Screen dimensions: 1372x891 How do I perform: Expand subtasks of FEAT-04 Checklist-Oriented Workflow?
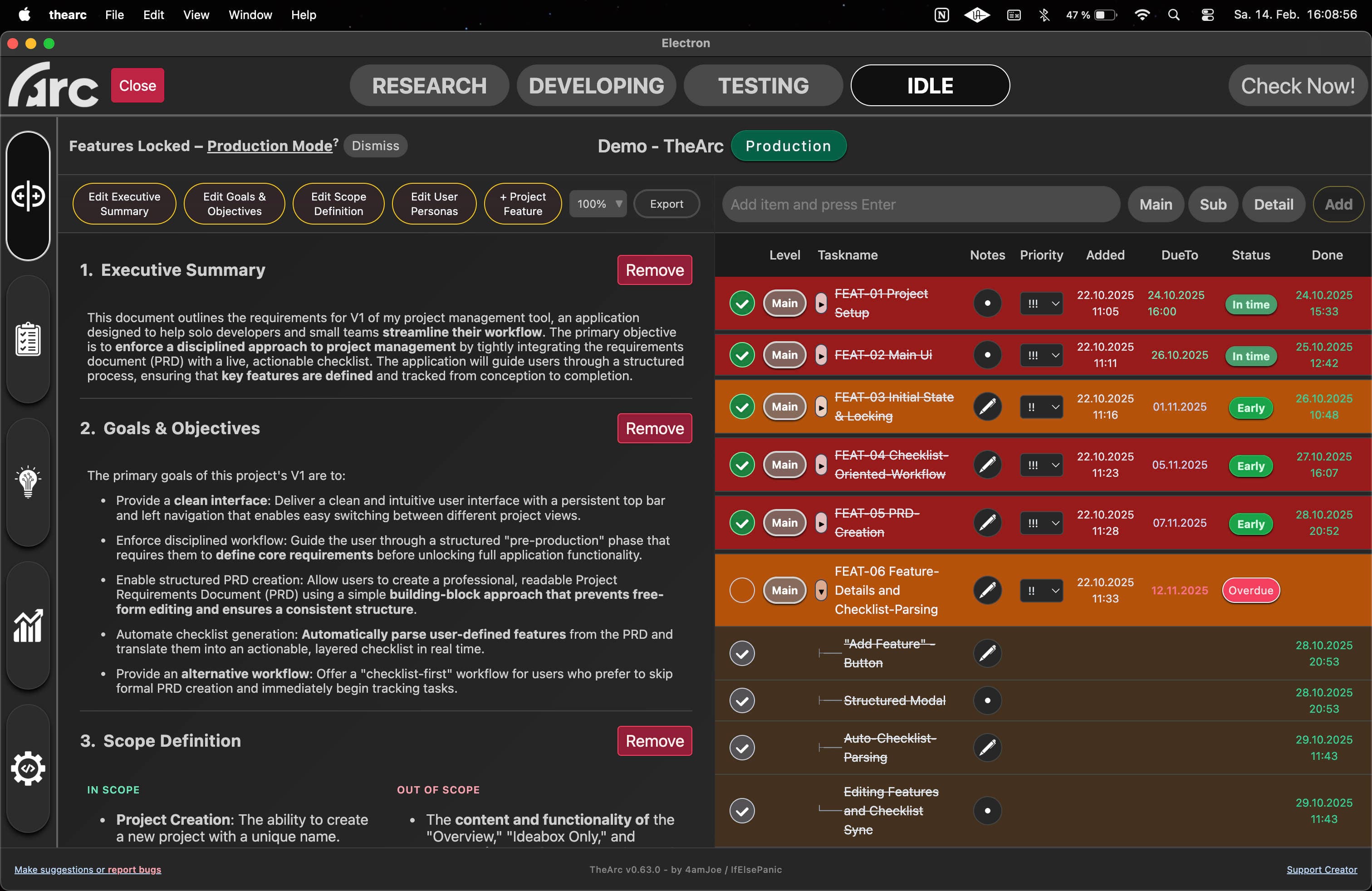pyautogui.click(x=821, y=465)
